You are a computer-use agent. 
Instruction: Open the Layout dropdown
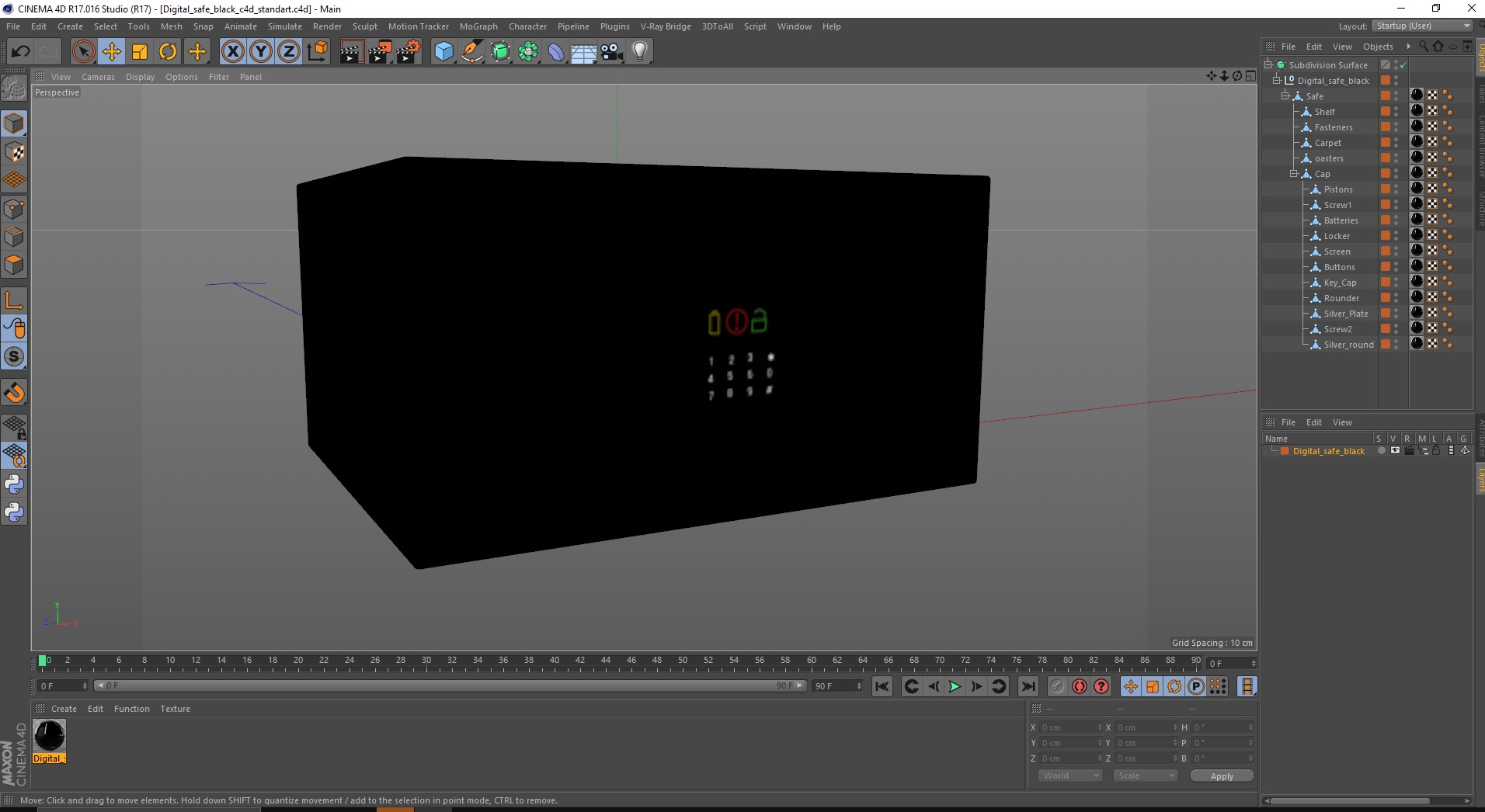tap(1421, 26)
